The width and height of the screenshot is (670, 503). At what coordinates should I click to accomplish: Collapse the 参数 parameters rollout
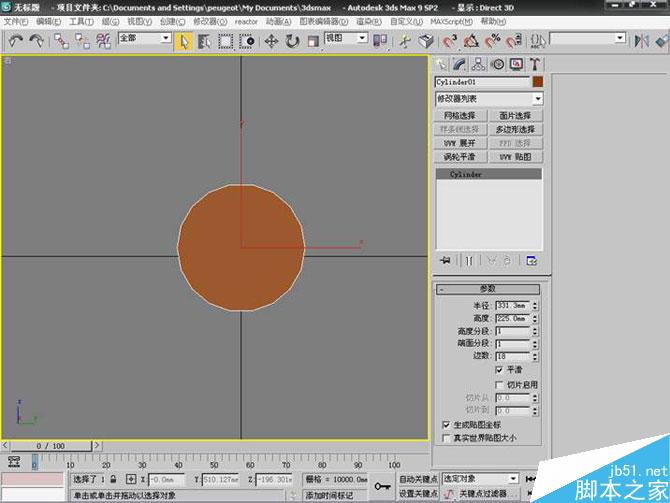pyautogui.click(x=488, y=289)
